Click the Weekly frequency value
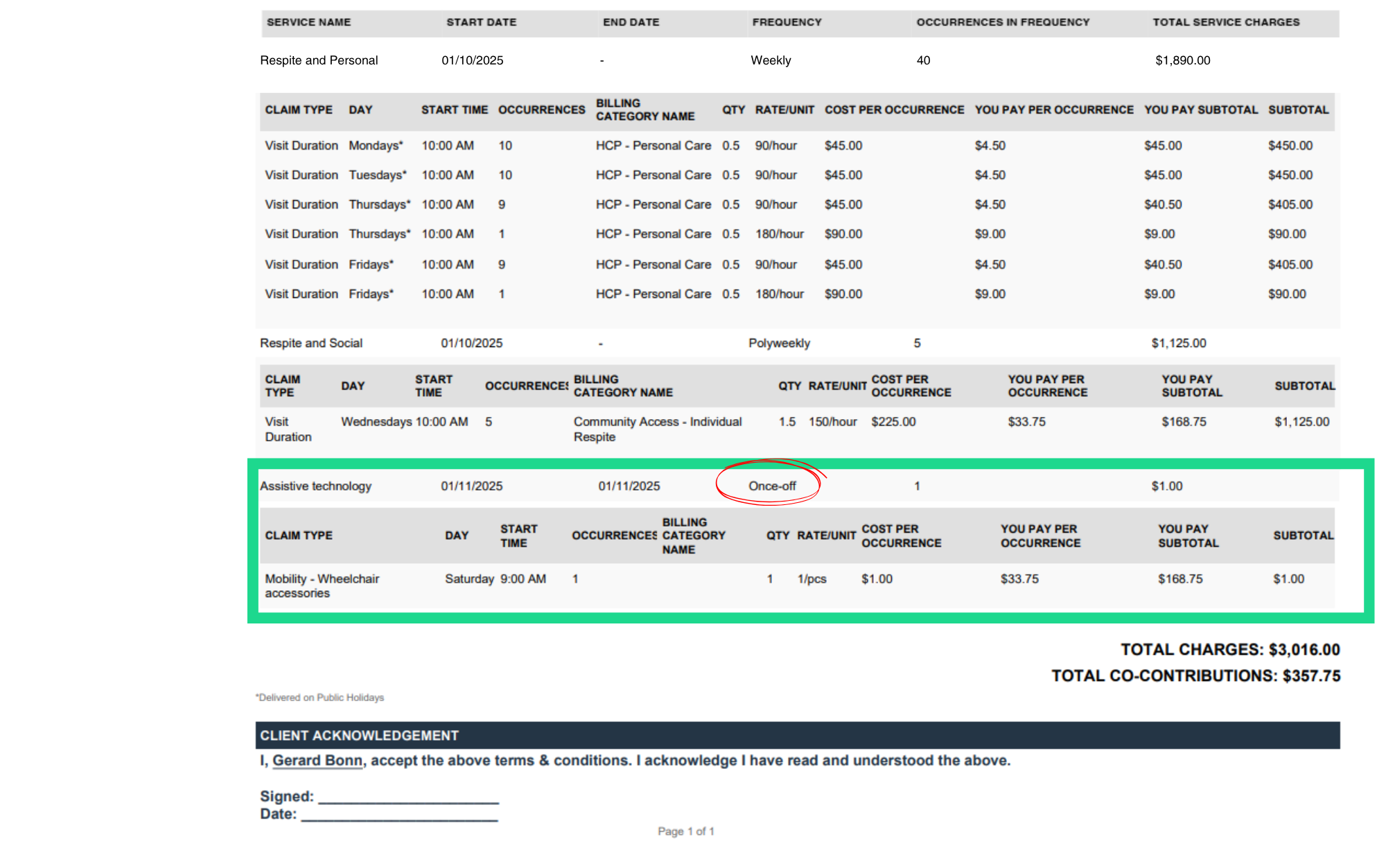The image size is (1386, 868). 771,60
